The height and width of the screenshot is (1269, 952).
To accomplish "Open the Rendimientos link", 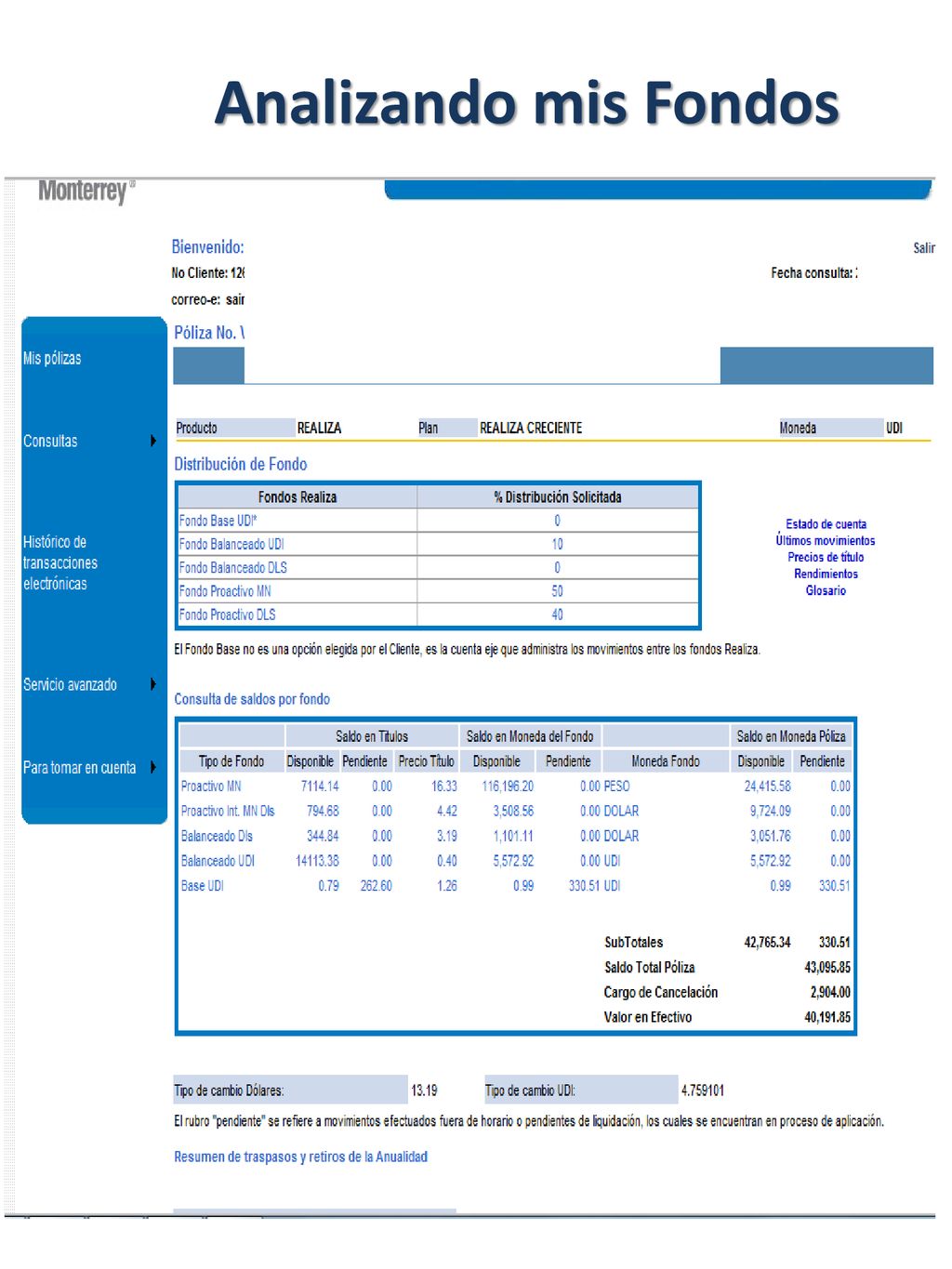I will tap(826, 575).
